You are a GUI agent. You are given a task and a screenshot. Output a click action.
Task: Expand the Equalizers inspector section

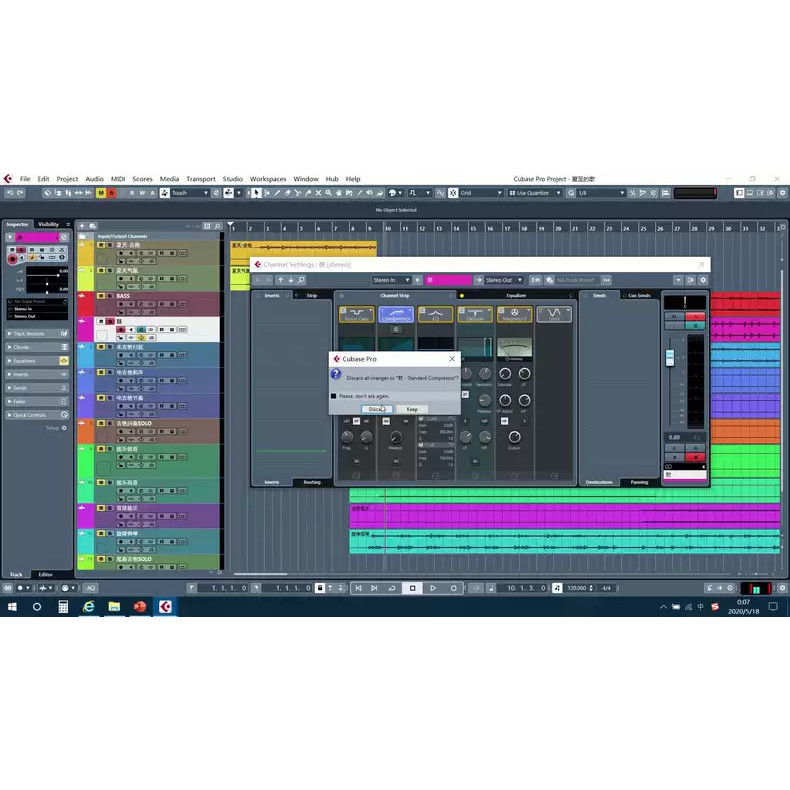pyautogui.click(x=37, y=361)
